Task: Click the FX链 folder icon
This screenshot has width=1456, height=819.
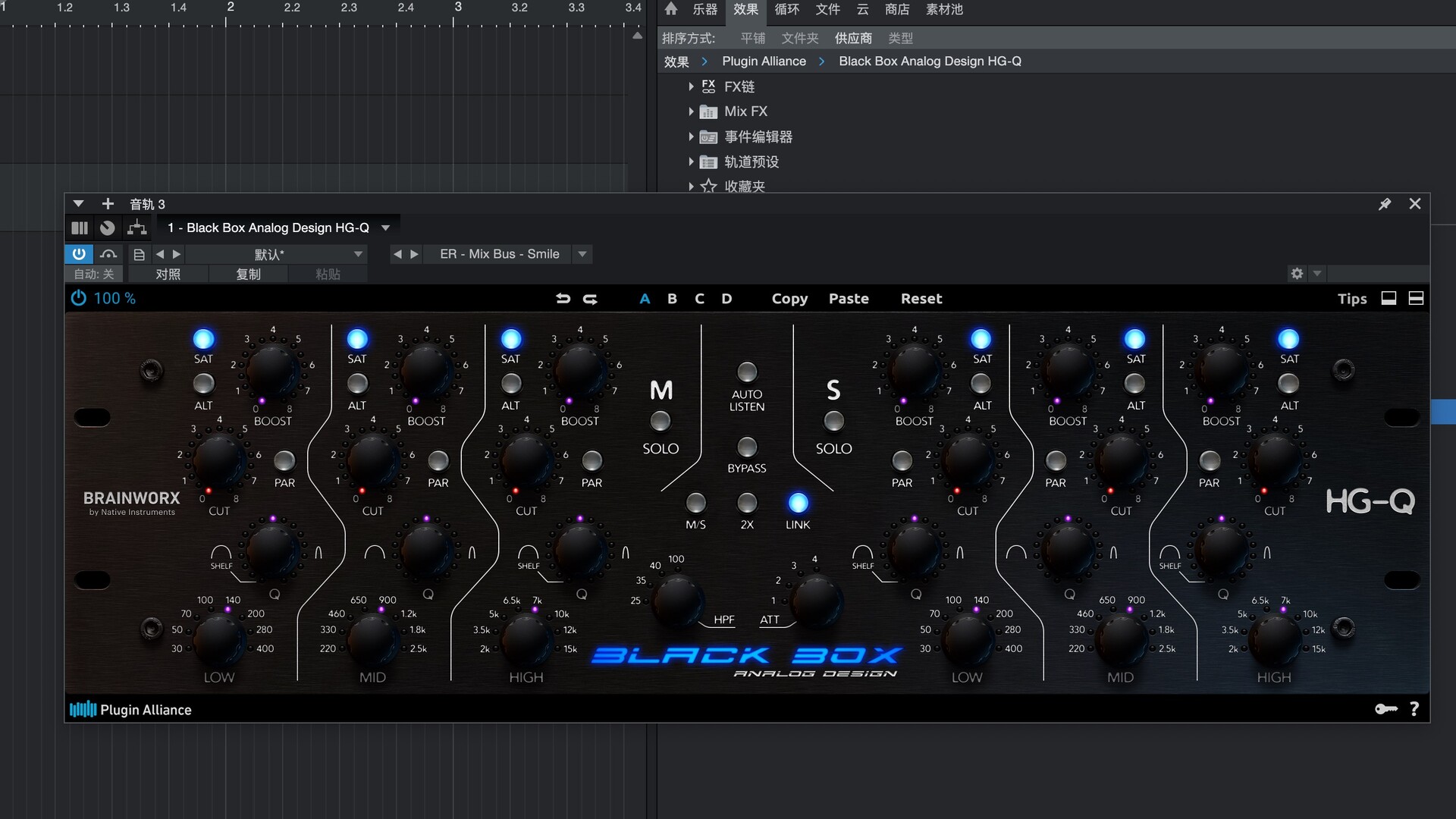Action: pos(708,86)
